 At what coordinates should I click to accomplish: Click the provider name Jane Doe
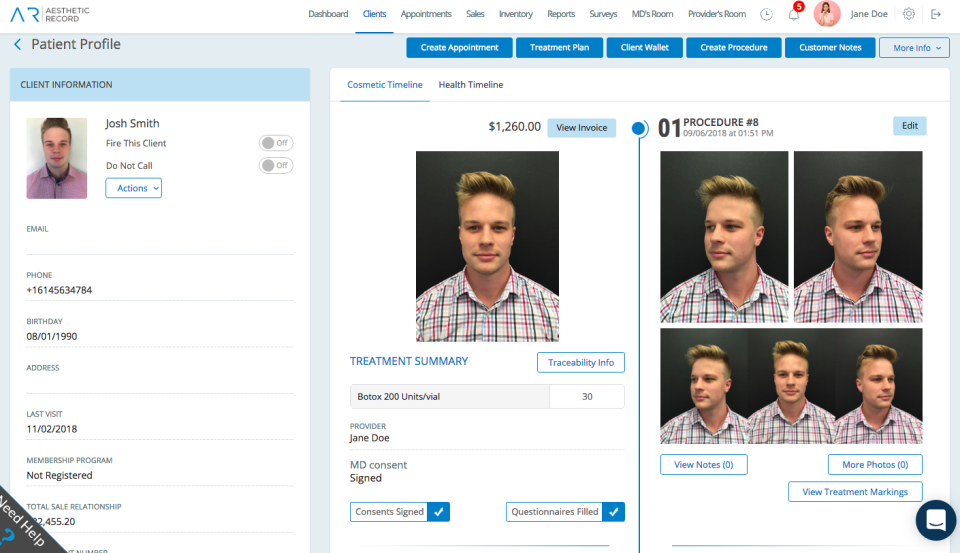click(369, 438)
